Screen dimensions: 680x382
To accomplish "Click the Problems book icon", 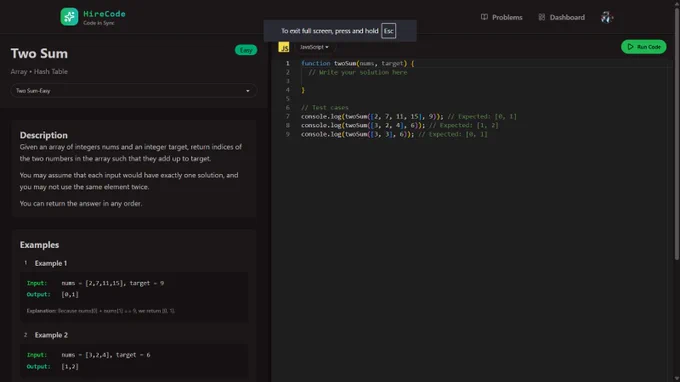I will pyautogui.click(x=484, y=17).
